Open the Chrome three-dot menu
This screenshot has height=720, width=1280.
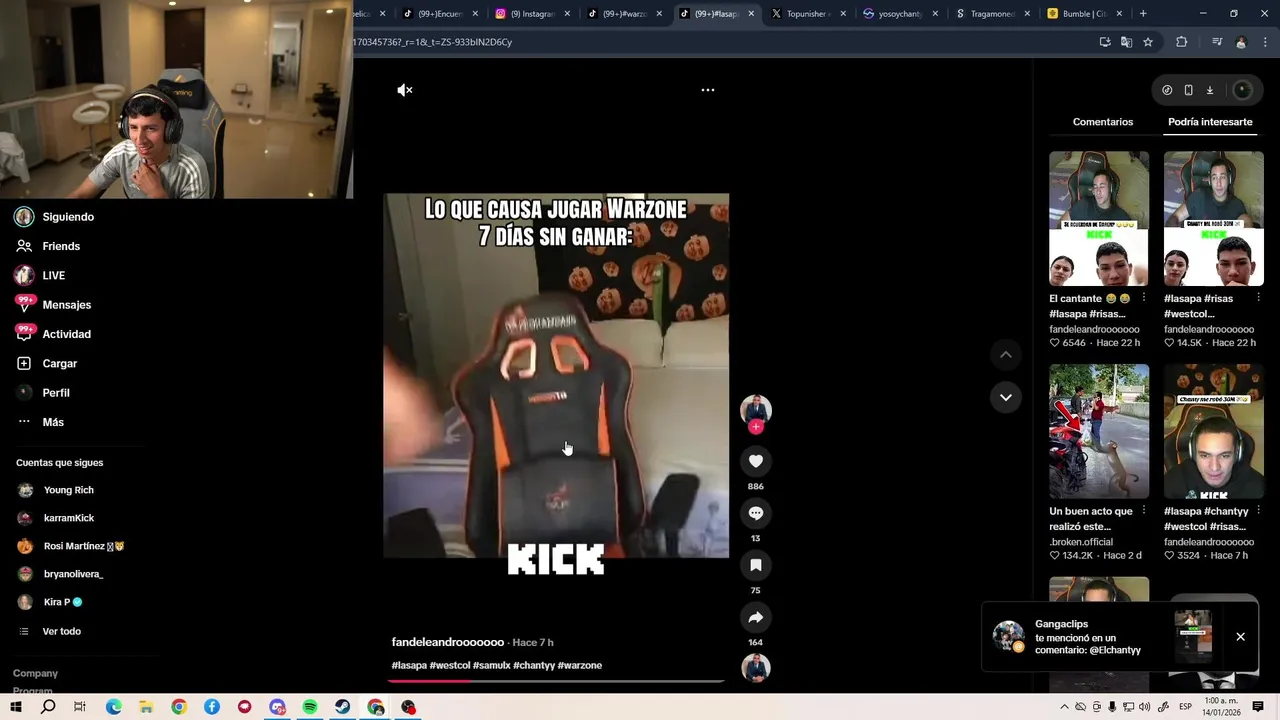click(1265, 42)
